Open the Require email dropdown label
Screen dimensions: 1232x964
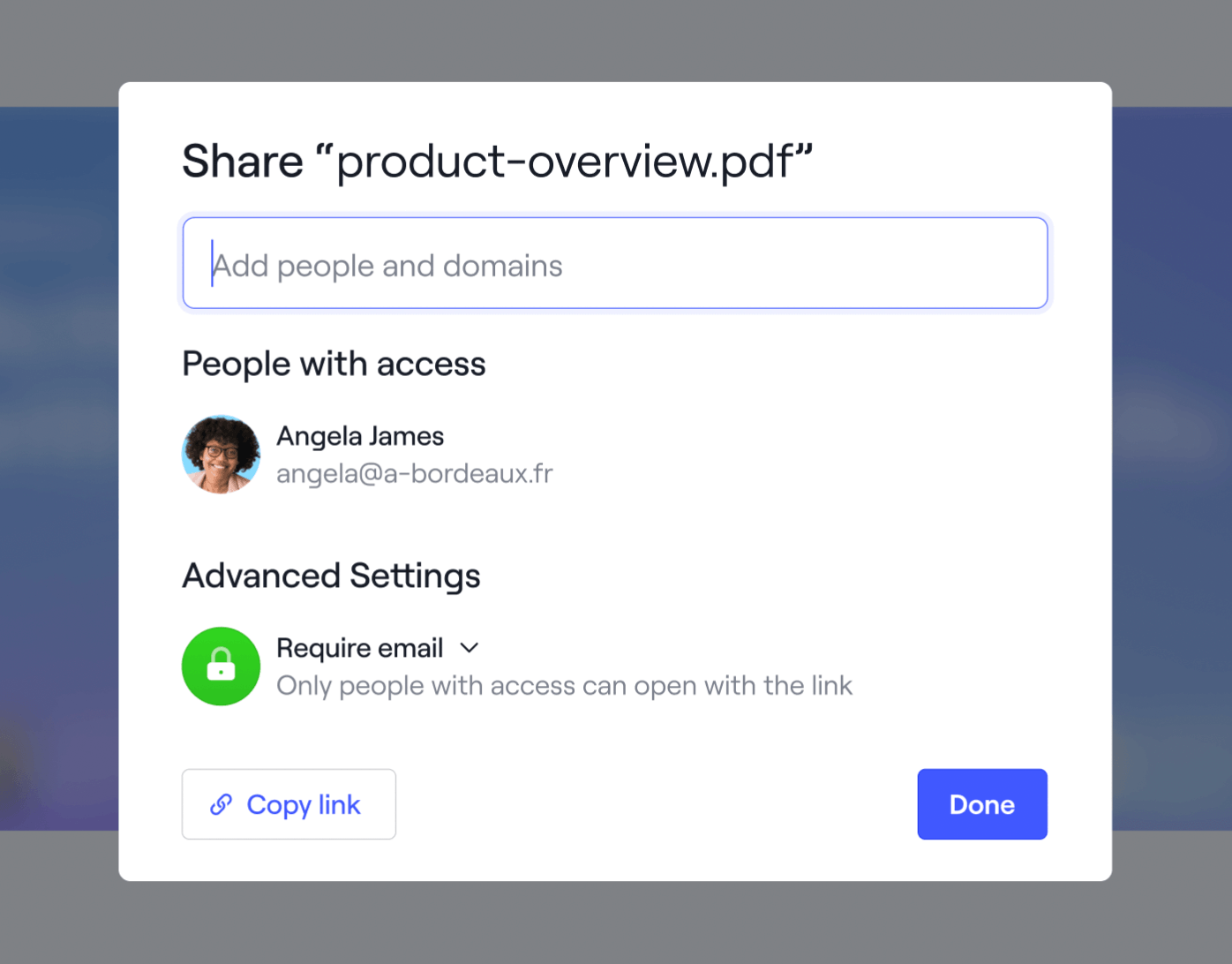coord(359,648)
